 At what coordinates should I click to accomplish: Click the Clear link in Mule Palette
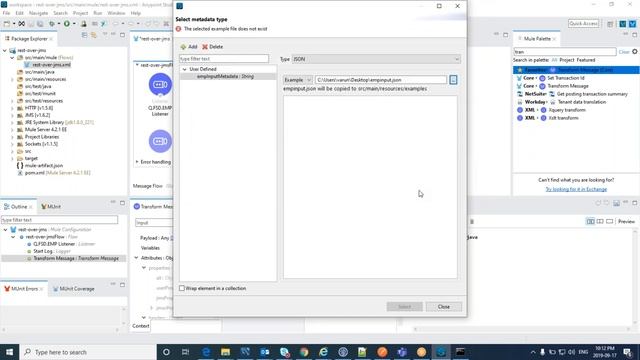[624, 52]
